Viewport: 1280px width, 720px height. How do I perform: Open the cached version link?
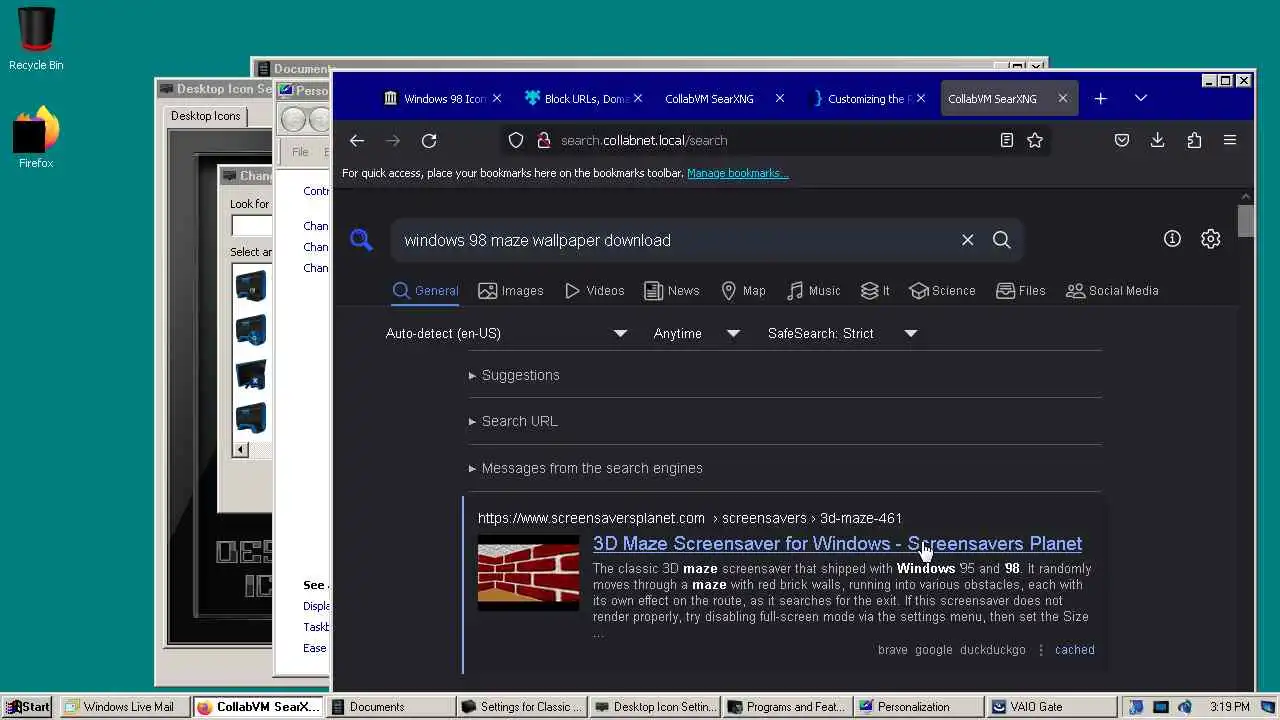coord(1074,650)
